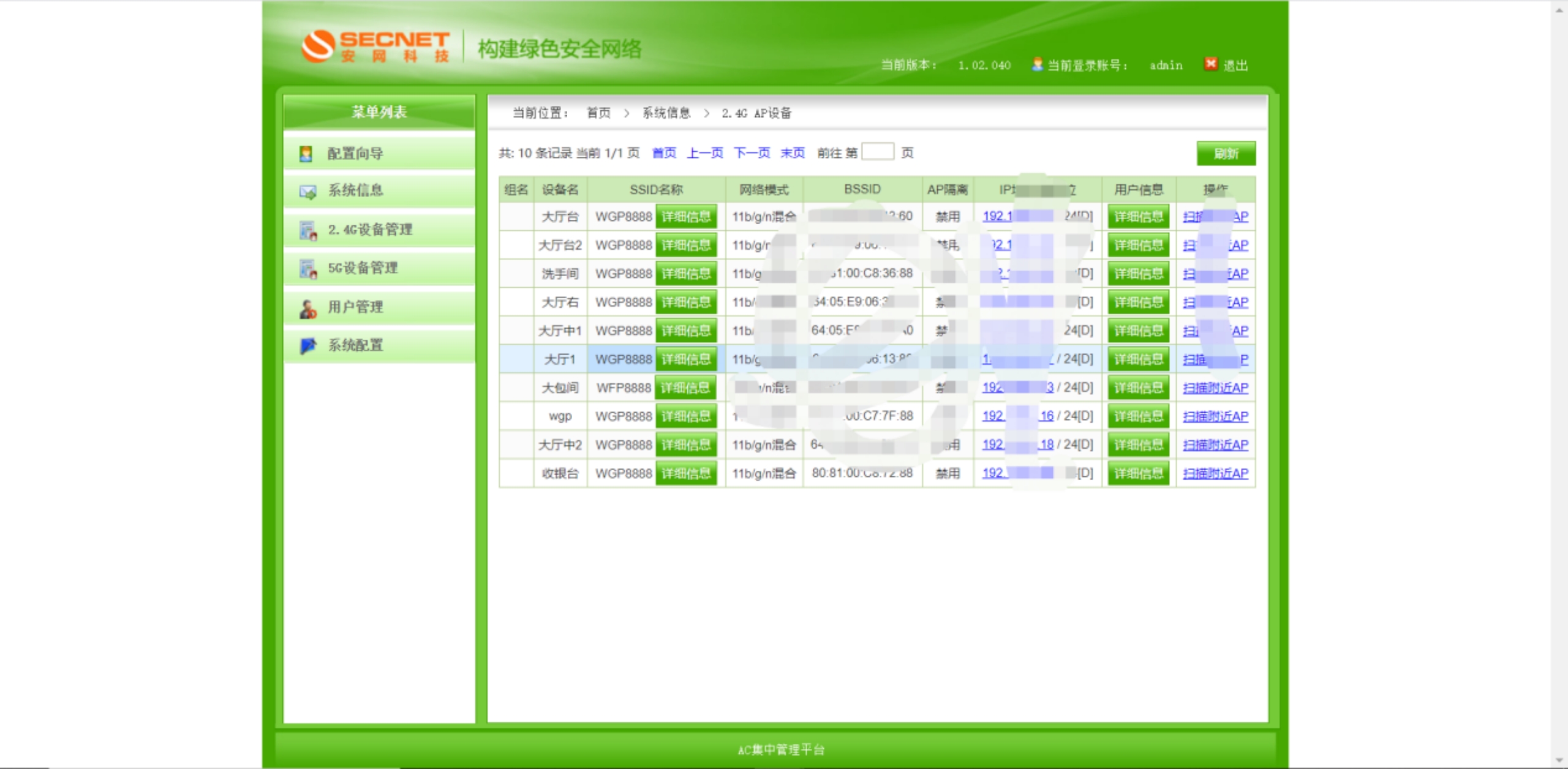Jump to 末页 last page
1568x769 pixels.
point(793,152)
